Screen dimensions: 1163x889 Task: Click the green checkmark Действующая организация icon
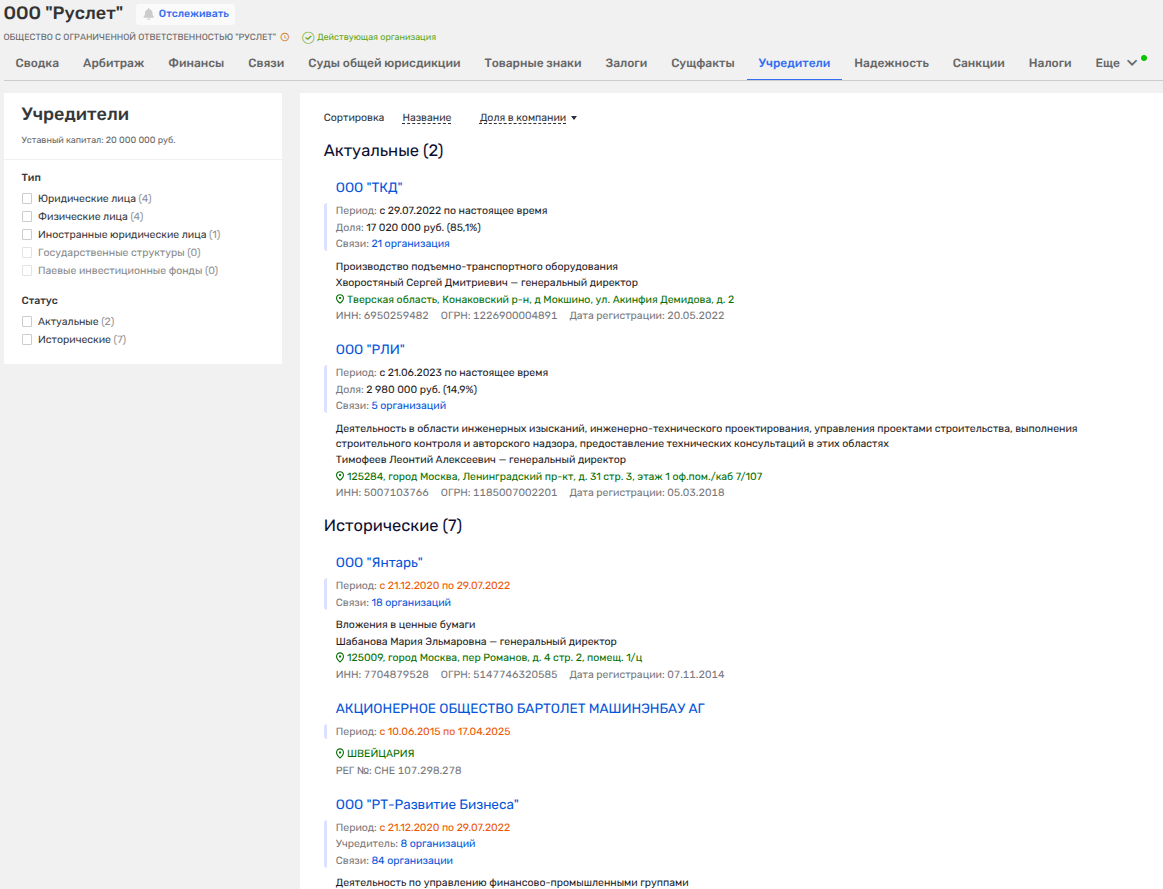308,37
